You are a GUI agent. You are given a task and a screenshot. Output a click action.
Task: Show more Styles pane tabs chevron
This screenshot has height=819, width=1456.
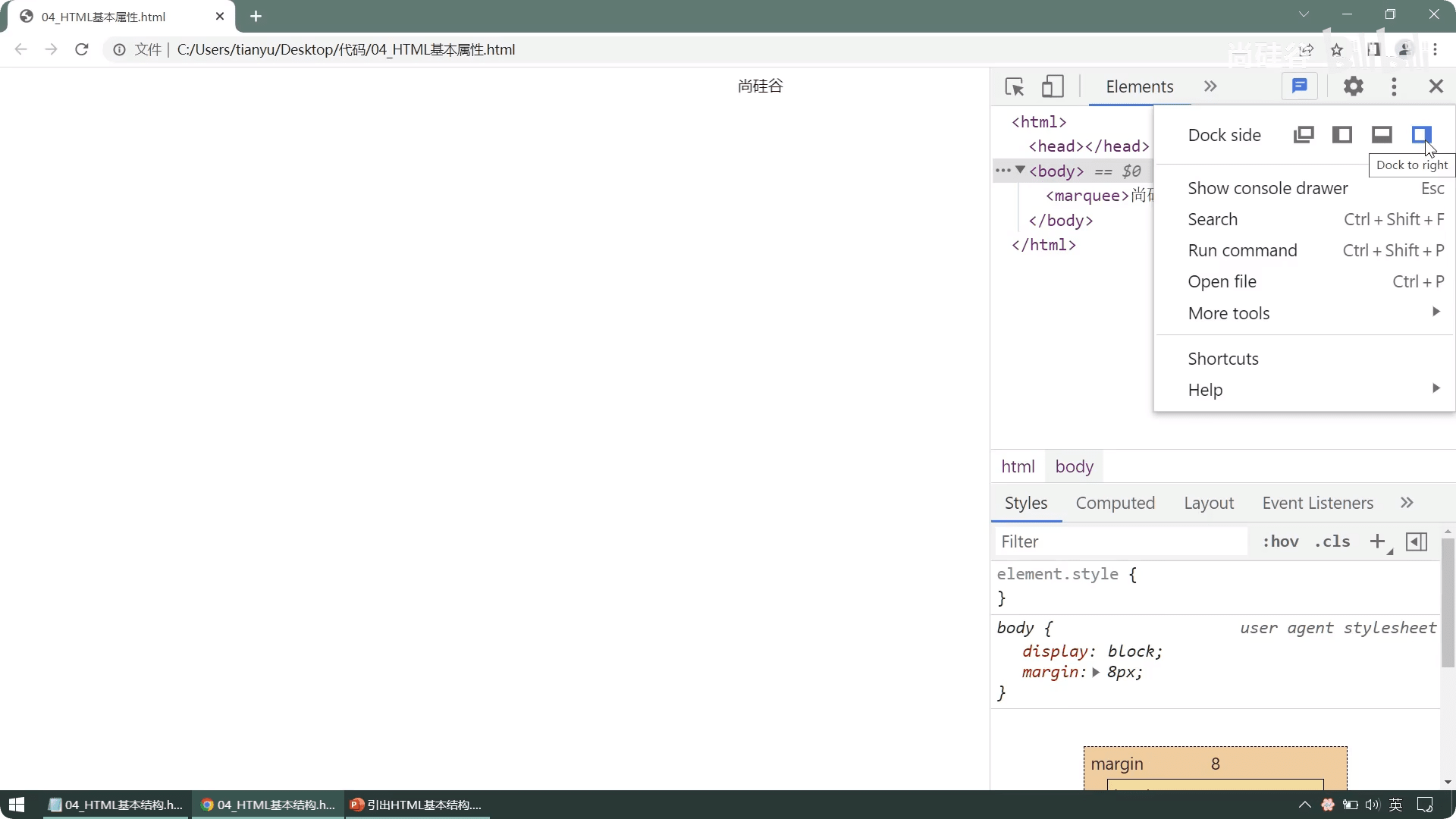[1407, 503]
